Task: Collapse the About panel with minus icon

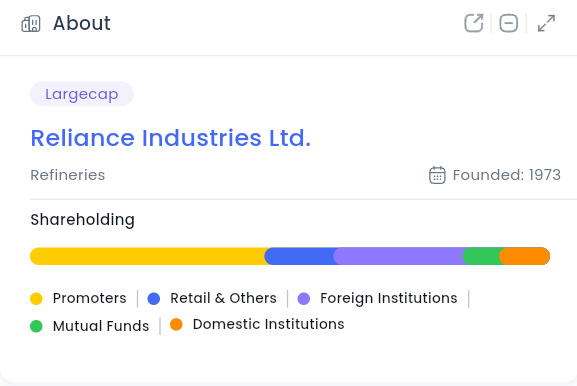Action: 509,24
